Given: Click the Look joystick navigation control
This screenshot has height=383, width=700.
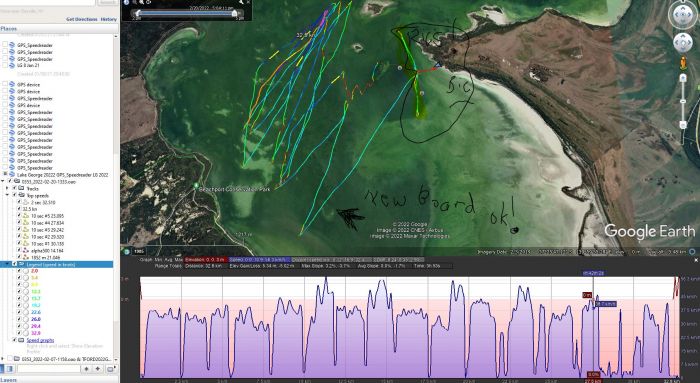Looking at the screenshot, I should (683, 14).
